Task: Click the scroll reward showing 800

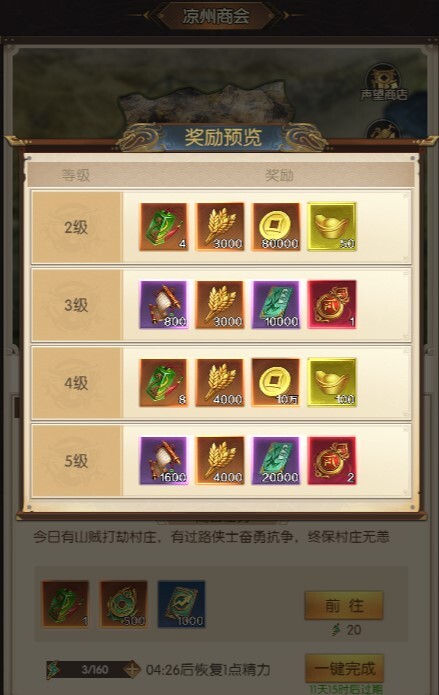Action: pyautogui.click(x=164, y=305)
